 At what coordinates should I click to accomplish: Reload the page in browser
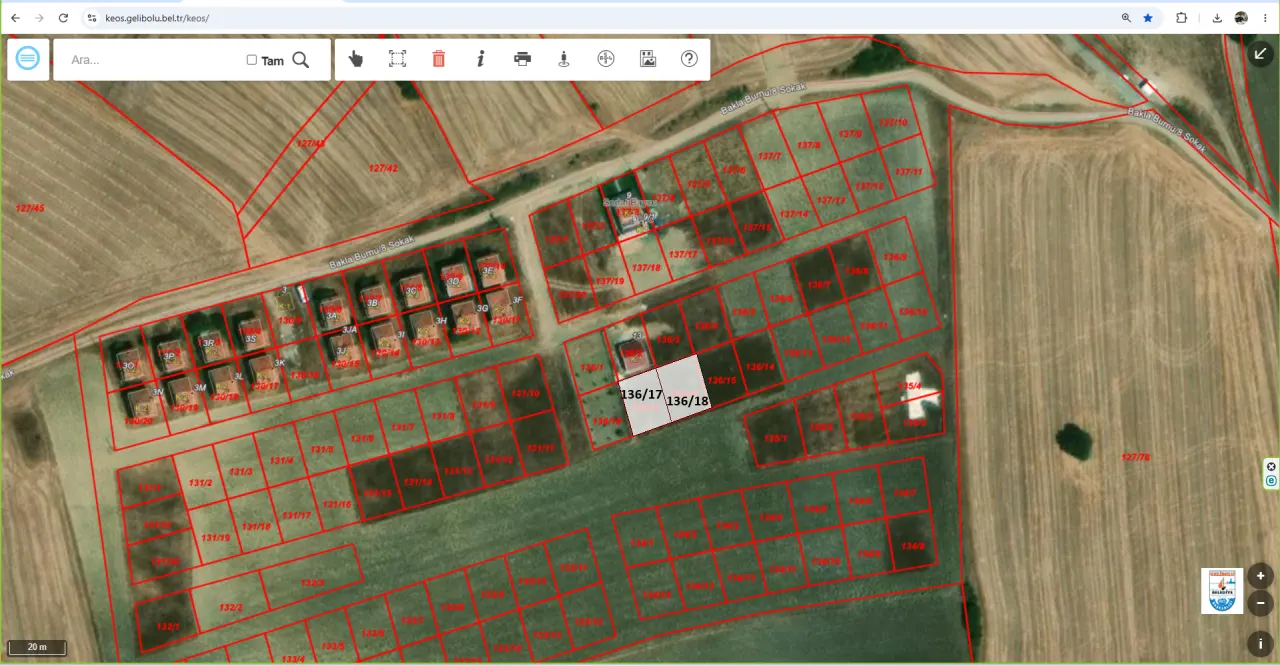click(63, 18)
